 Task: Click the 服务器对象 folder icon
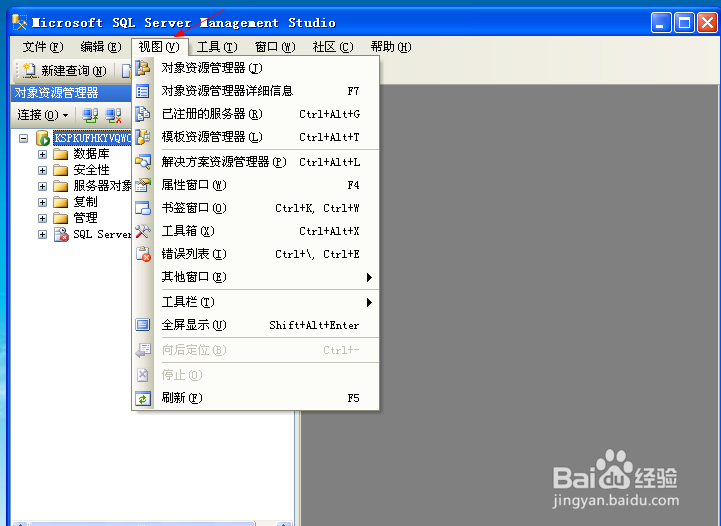click(x=60, y=186)
